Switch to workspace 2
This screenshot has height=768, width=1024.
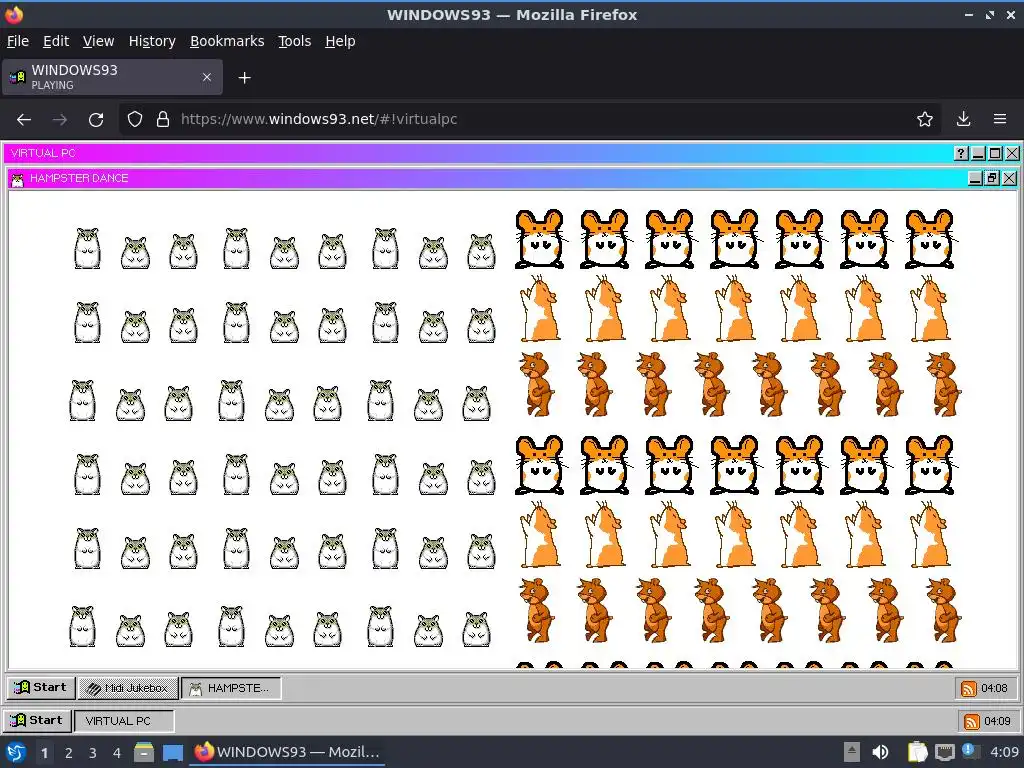69,753
